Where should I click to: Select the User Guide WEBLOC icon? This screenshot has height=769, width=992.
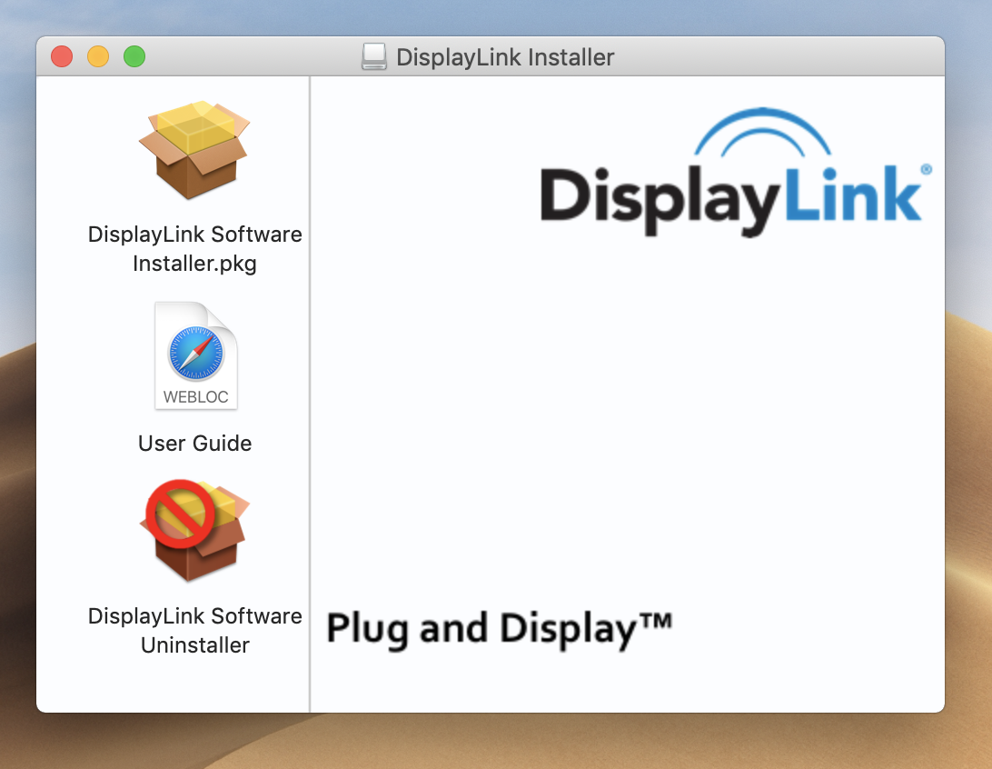coord(195,356)
